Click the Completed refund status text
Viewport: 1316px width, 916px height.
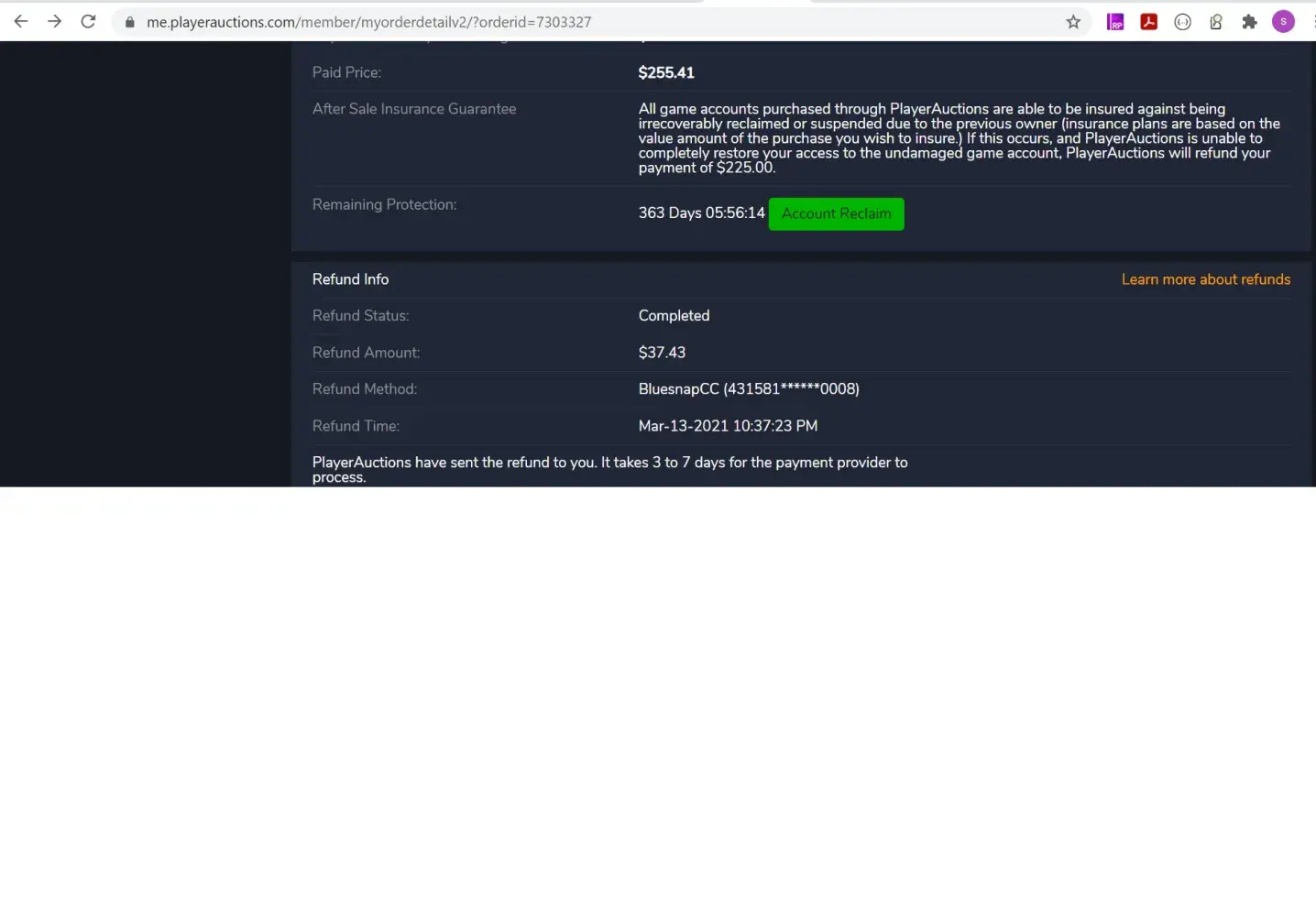(674, 315)
